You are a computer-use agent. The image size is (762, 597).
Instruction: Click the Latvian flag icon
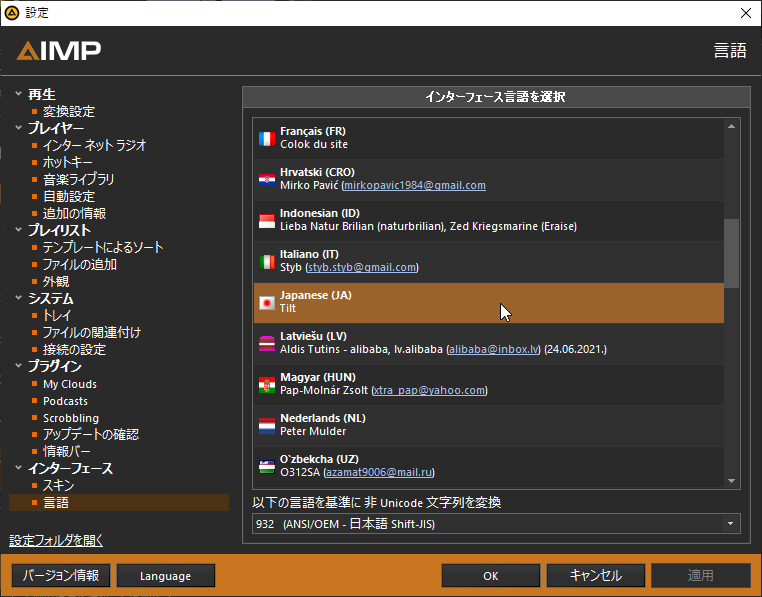pos(267,344)
